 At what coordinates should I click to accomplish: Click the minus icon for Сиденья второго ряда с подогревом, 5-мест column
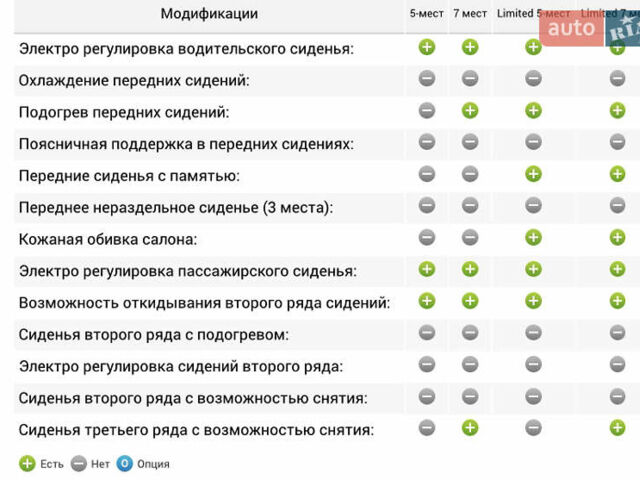tap(427, 333)
